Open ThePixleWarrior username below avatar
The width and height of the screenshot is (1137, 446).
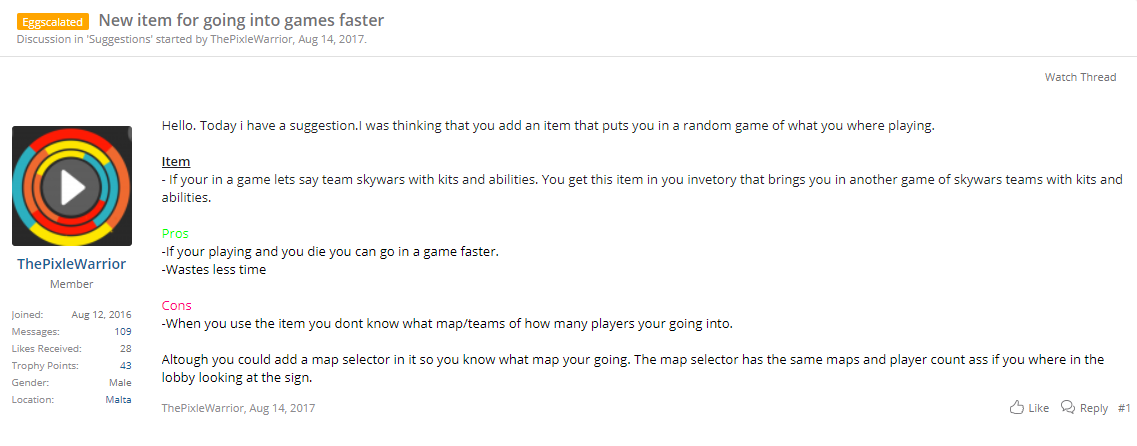72,264
